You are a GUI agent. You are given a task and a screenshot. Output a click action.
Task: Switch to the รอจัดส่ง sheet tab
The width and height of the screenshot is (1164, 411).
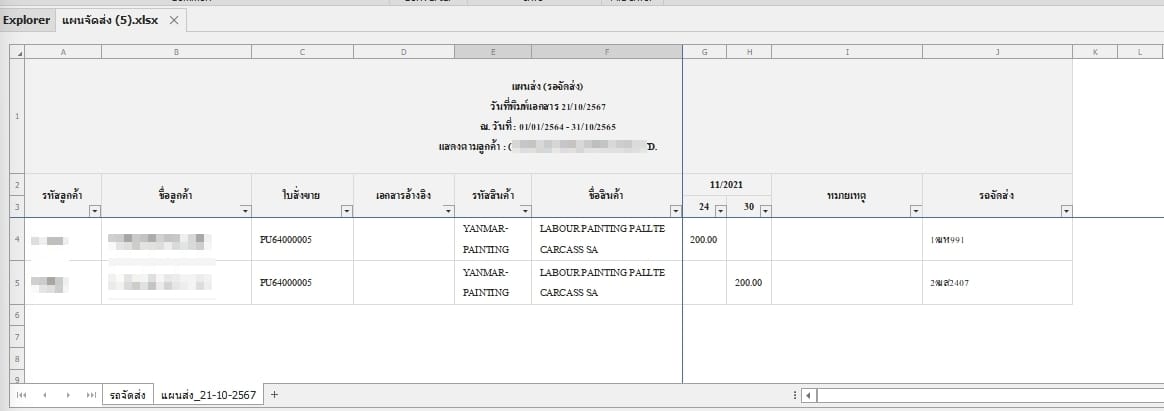coord(128,396)
